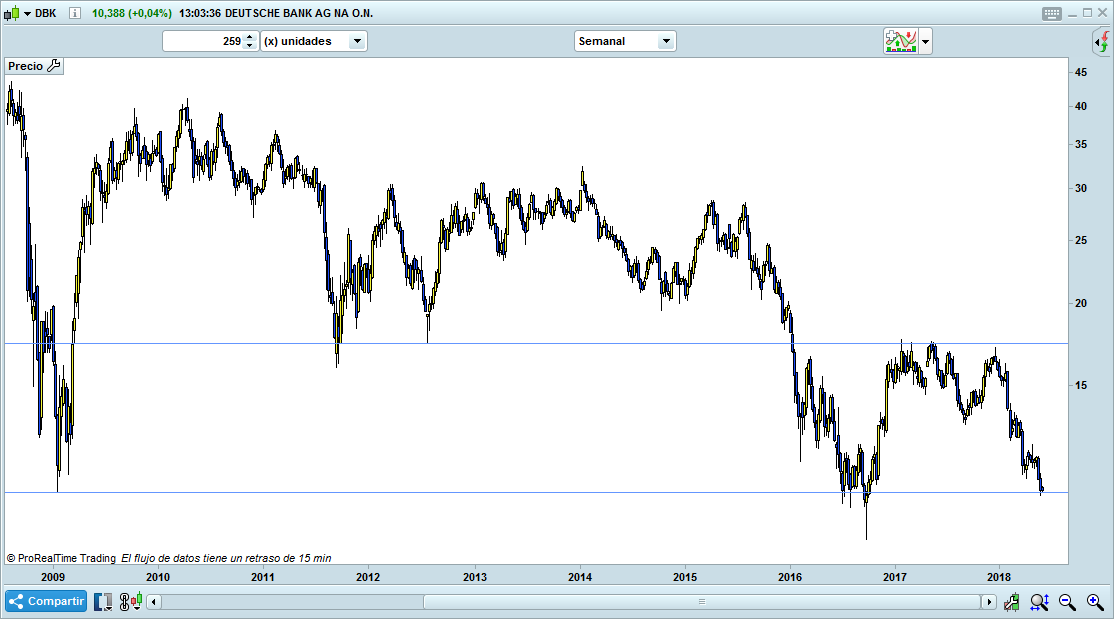This screenshot has height=619, width=1114.
Task: Click the auto-fit zoom magnifier with arrows
Action: [x=1039, y=601]
